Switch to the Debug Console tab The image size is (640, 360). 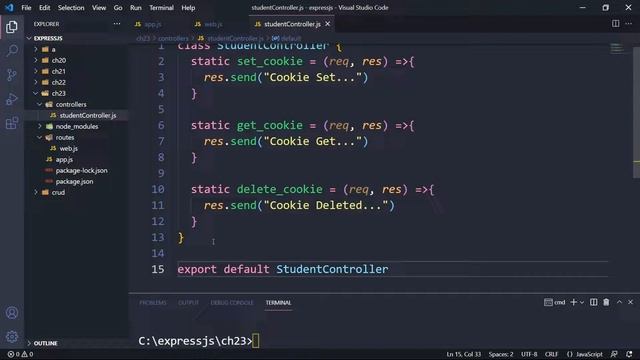[232, 302]
